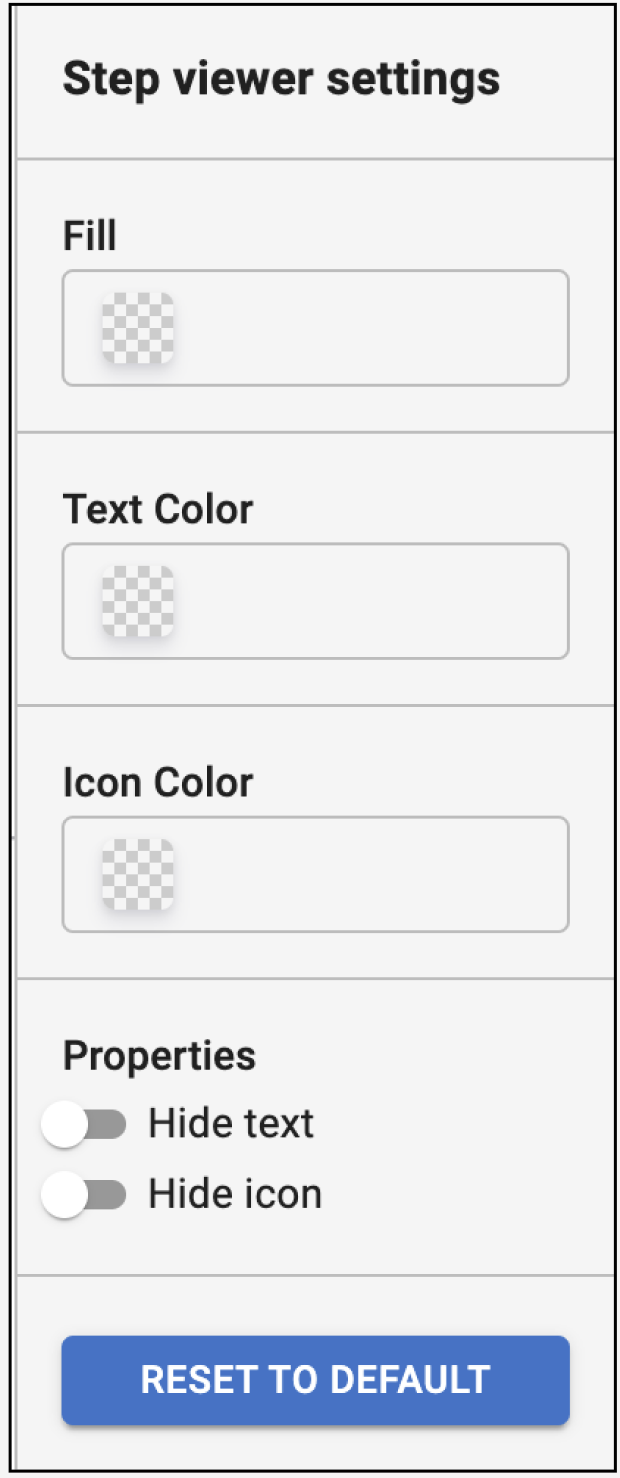
Task: Focus the Text Color input box
Action: click(370, 601)
